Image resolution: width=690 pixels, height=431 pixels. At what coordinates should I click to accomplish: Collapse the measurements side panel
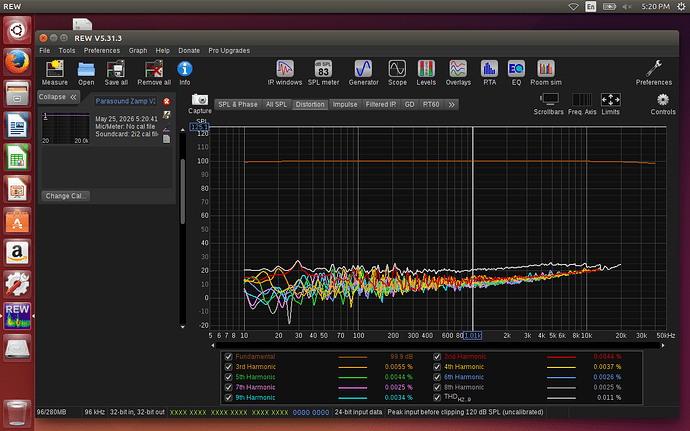58,97
